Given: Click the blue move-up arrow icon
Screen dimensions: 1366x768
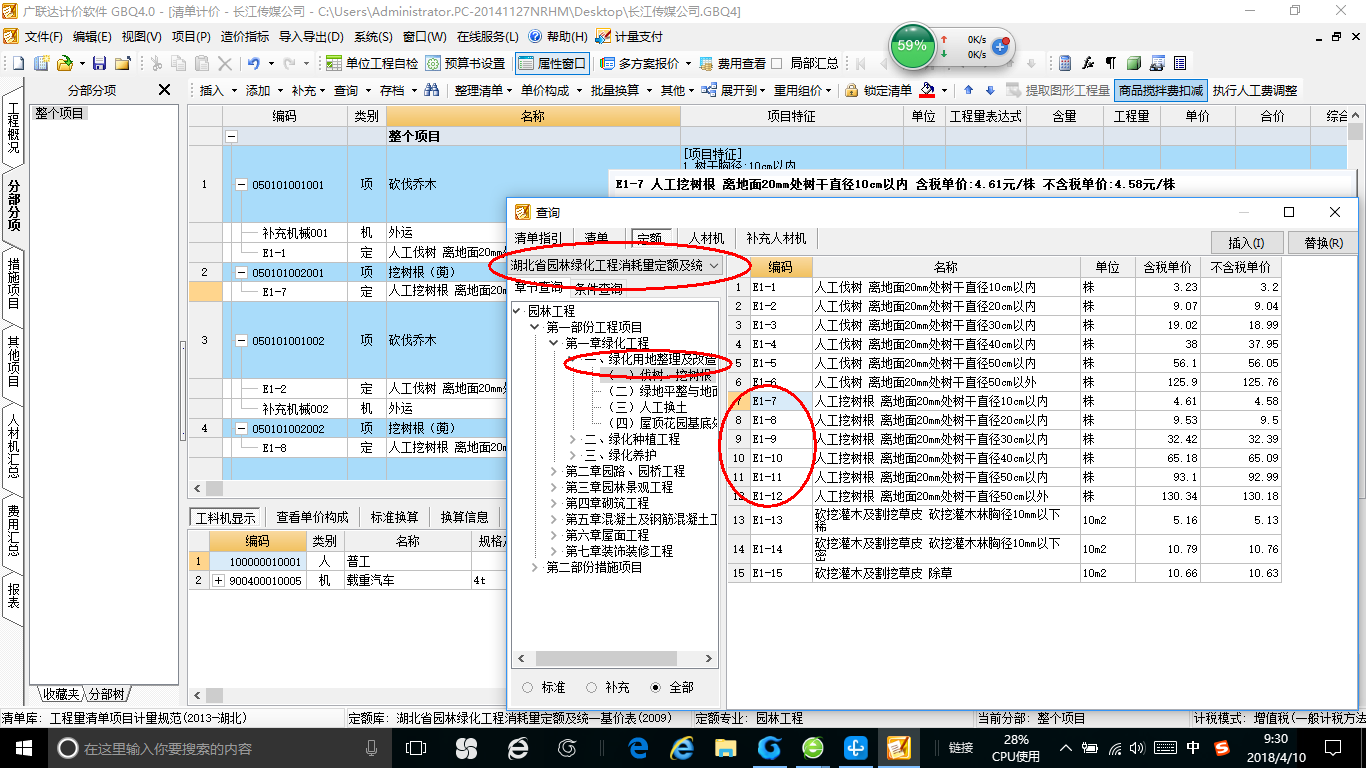Looking at the screenshot, I should (968, 90).
